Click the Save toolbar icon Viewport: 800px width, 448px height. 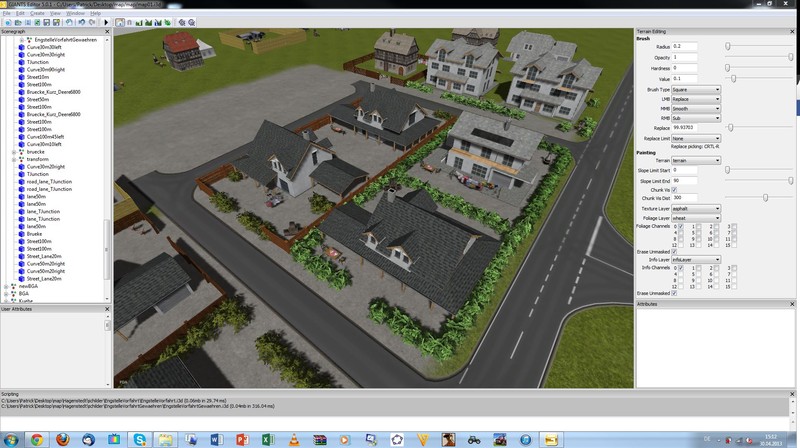click(x=46, y=22)
